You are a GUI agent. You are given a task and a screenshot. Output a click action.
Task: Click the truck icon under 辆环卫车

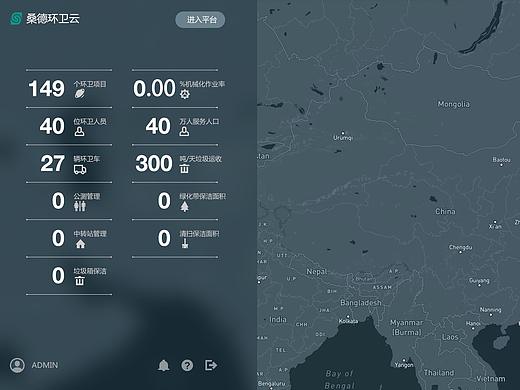point(80,169)
